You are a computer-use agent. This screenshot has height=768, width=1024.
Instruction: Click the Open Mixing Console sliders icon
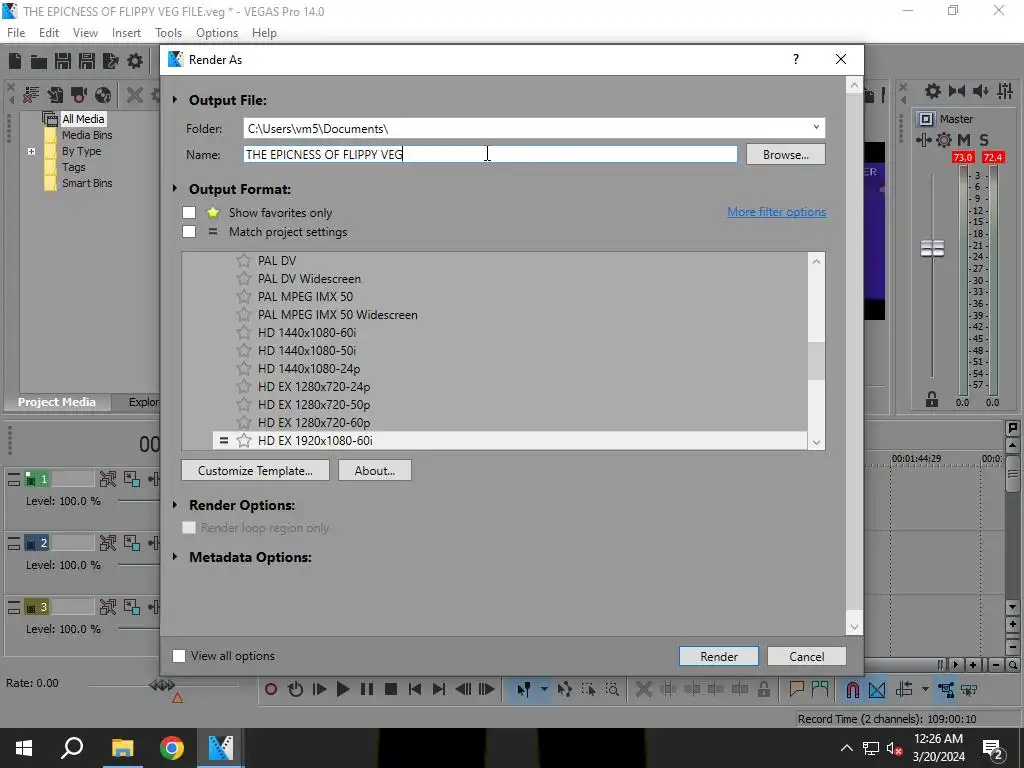pyautogui.click(x=1005, y=91)
